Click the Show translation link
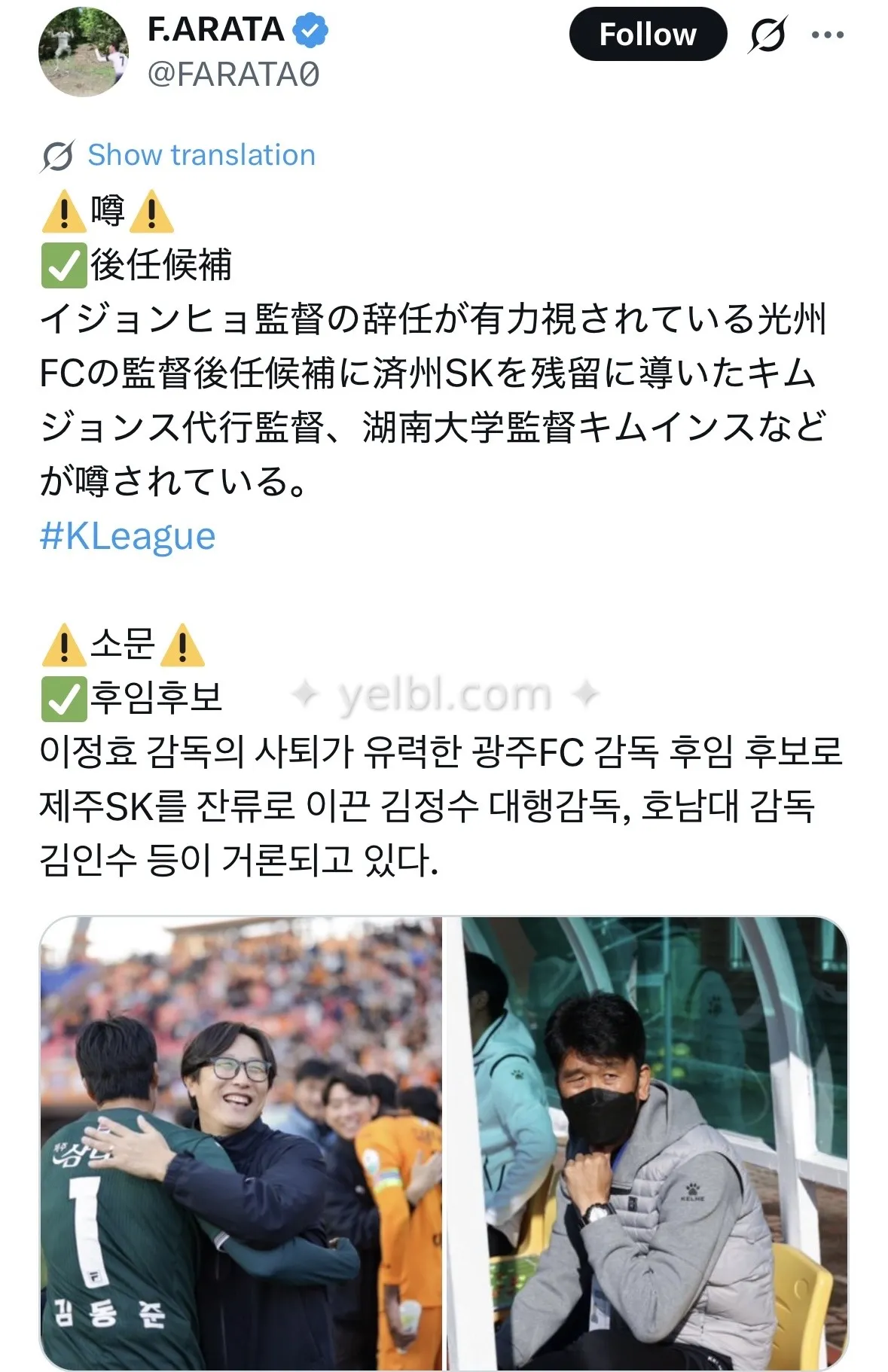This screenshot has width=888, height=1372. click(201, 155)
